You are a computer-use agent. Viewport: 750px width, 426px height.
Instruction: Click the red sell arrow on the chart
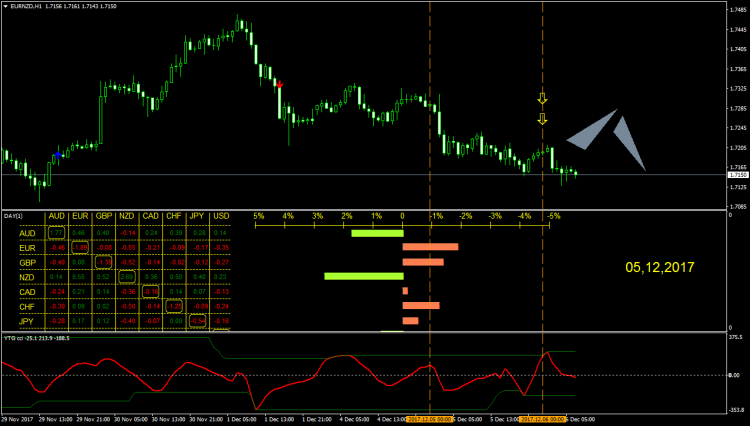[x=279, y=83]
